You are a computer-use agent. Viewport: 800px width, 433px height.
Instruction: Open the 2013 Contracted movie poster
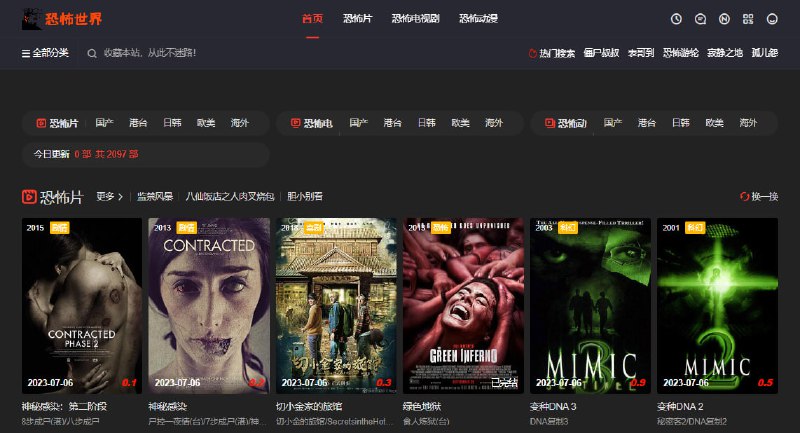[209, 305]
